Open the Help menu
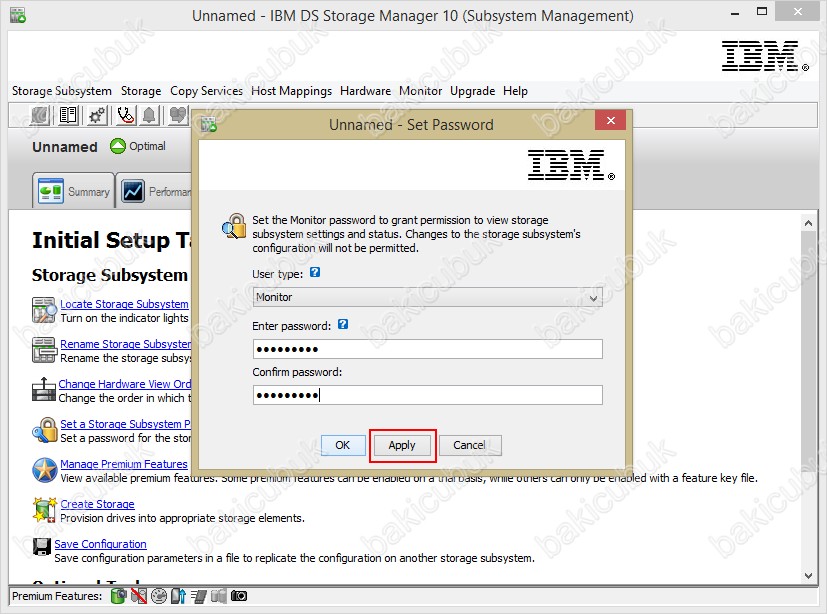This screenshot has width=827, height=614. pyautogui.click(x=515, y=91)
